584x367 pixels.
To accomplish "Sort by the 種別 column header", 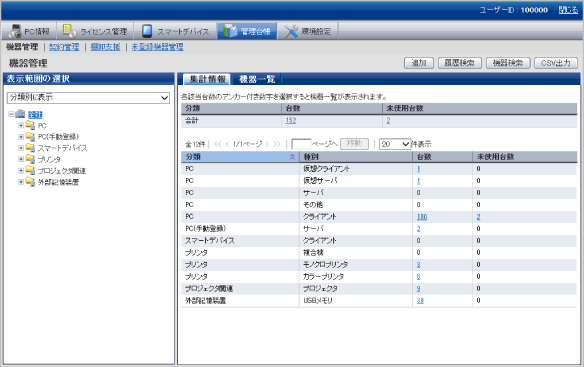I will [x=356, y=157].
